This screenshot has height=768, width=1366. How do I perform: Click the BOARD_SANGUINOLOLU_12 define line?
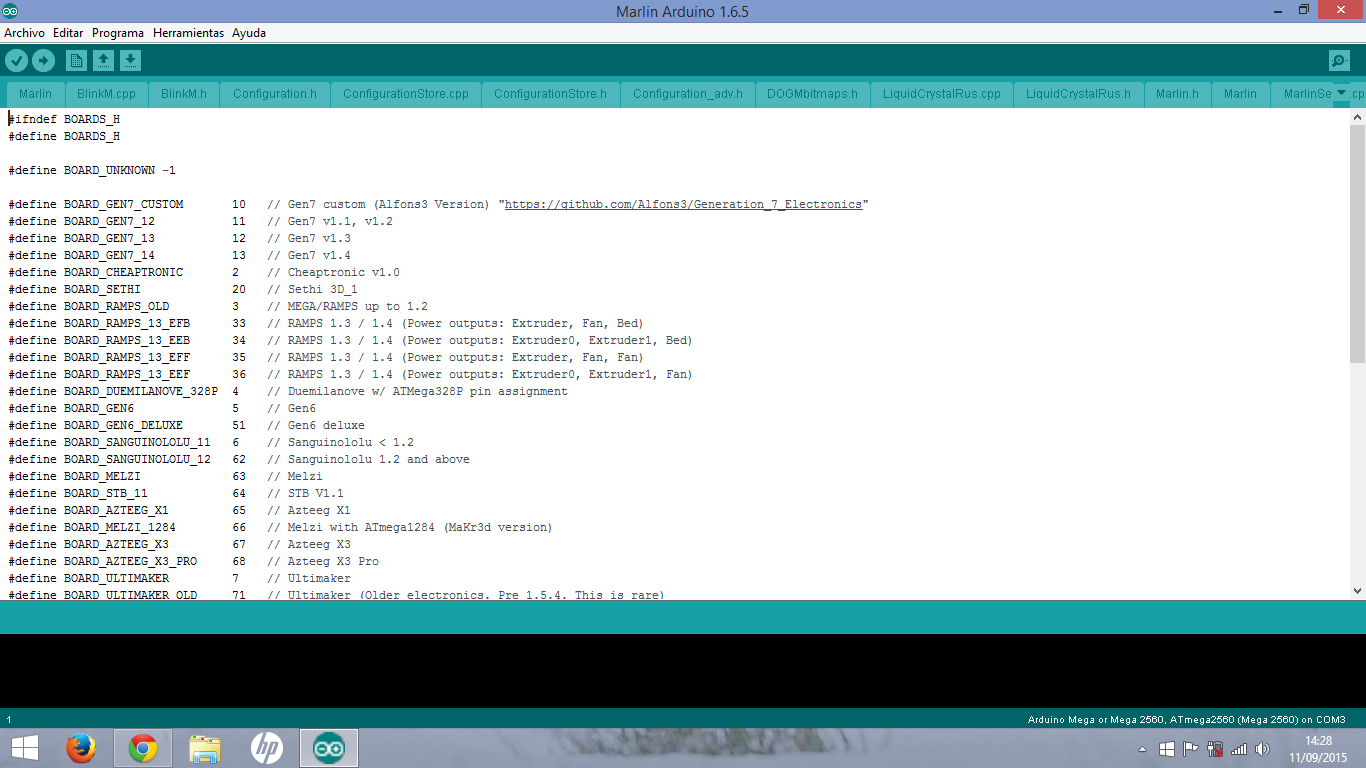point(239,459)
